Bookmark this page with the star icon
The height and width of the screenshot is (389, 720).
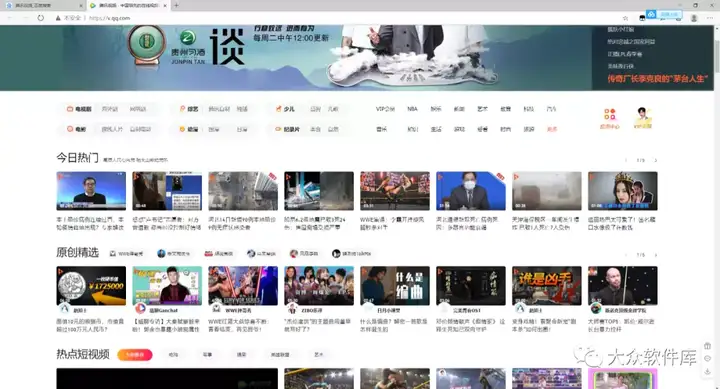pos(625,18)
